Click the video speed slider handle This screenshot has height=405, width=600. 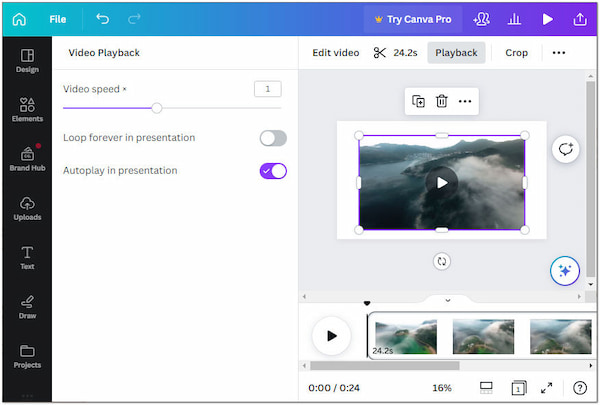[x=157, y=108]
